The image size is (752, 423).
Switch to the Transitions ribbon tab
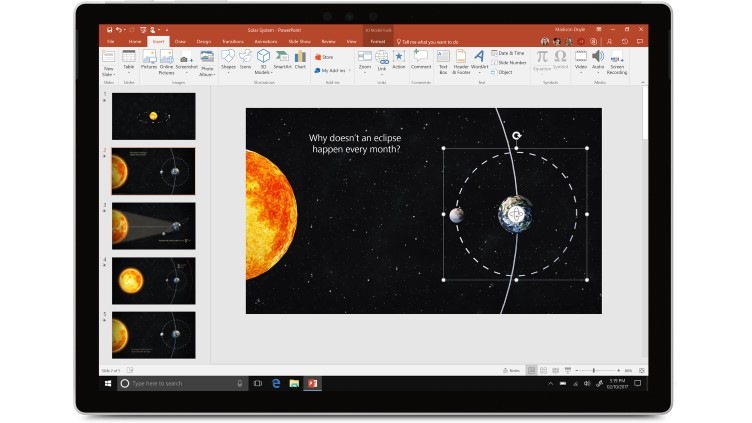click(235, 42)
